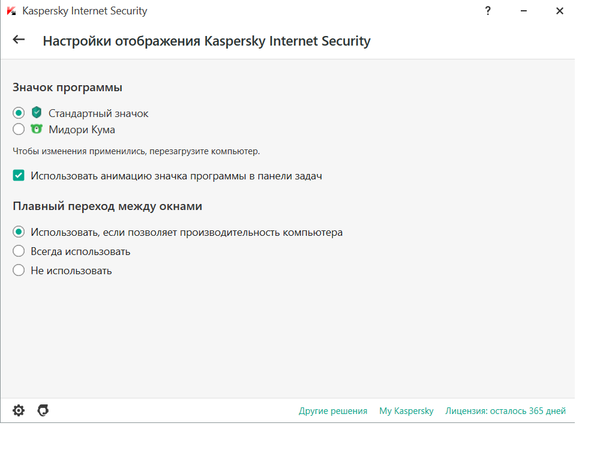Image resolution: width=600 pixels, height=450 pixels.
Task: Open the support agent icon
Action: (42, 410)
